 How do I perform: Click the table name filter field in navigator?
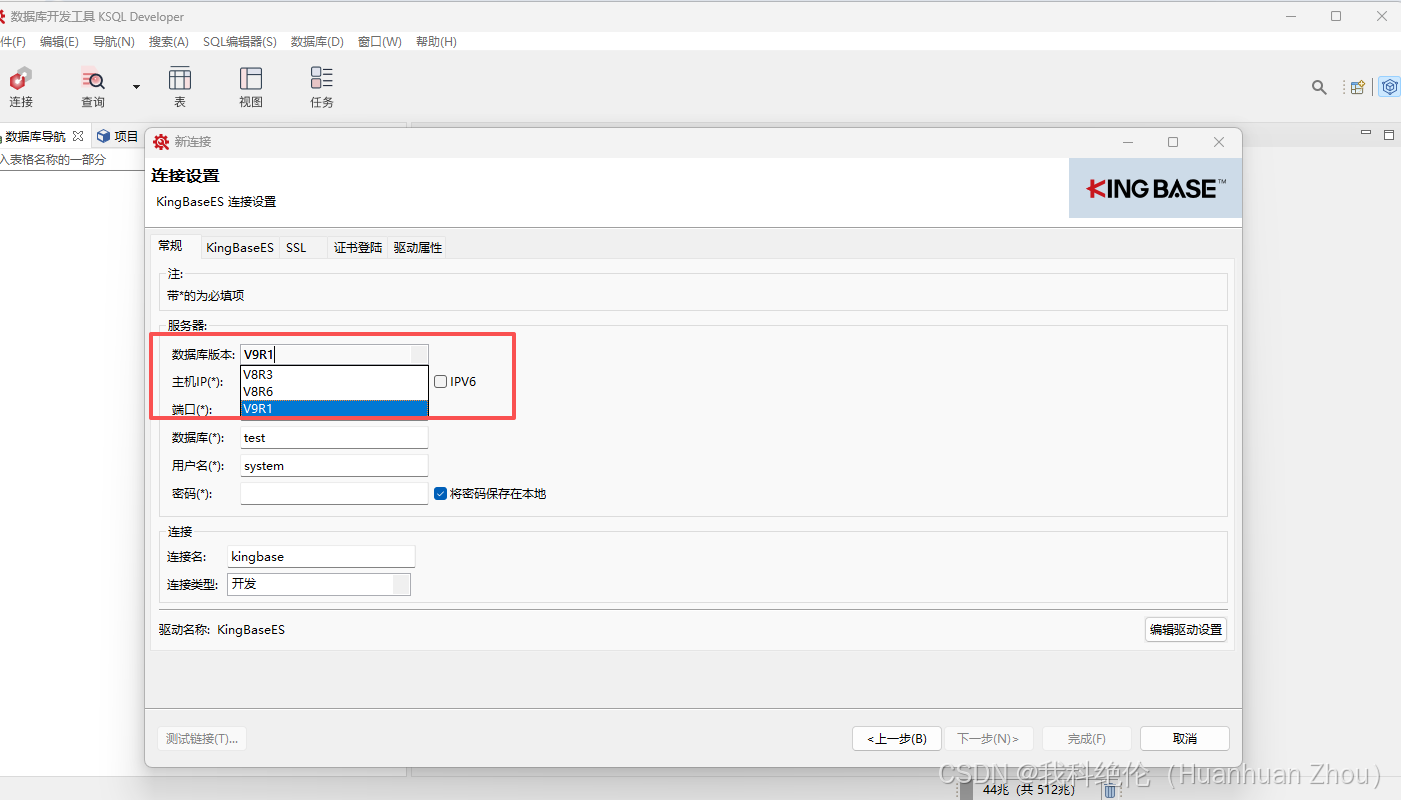point(73,160)
